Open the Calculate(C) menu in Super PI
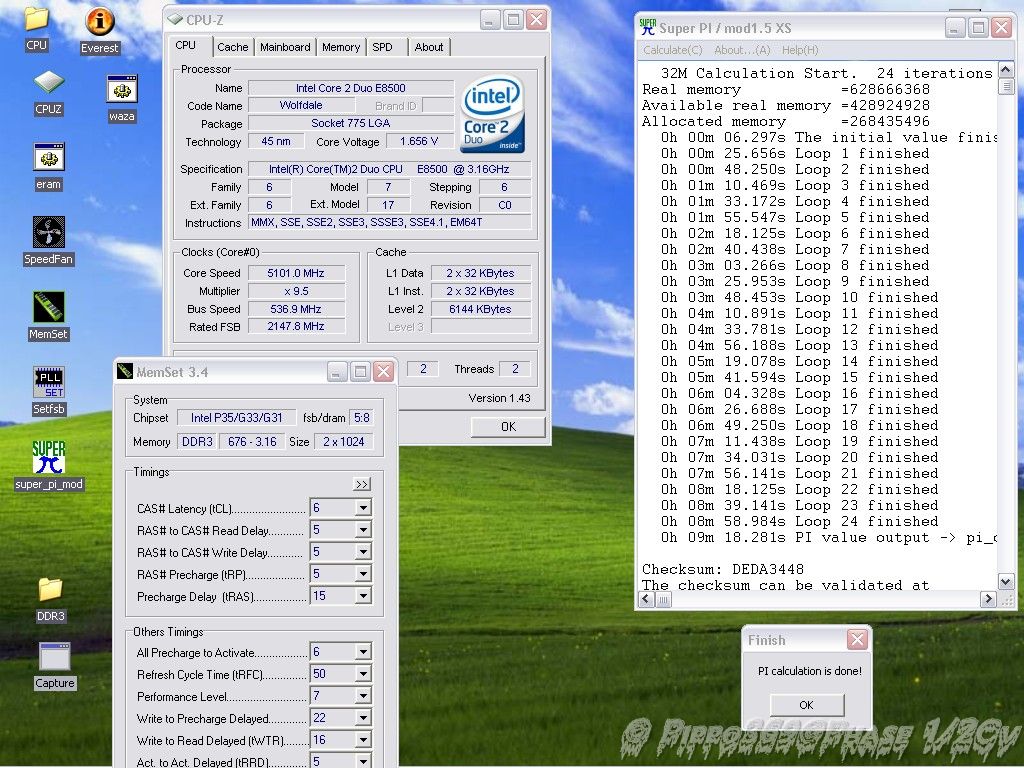Screen dimensions: 1024x768 coord(673,50)
